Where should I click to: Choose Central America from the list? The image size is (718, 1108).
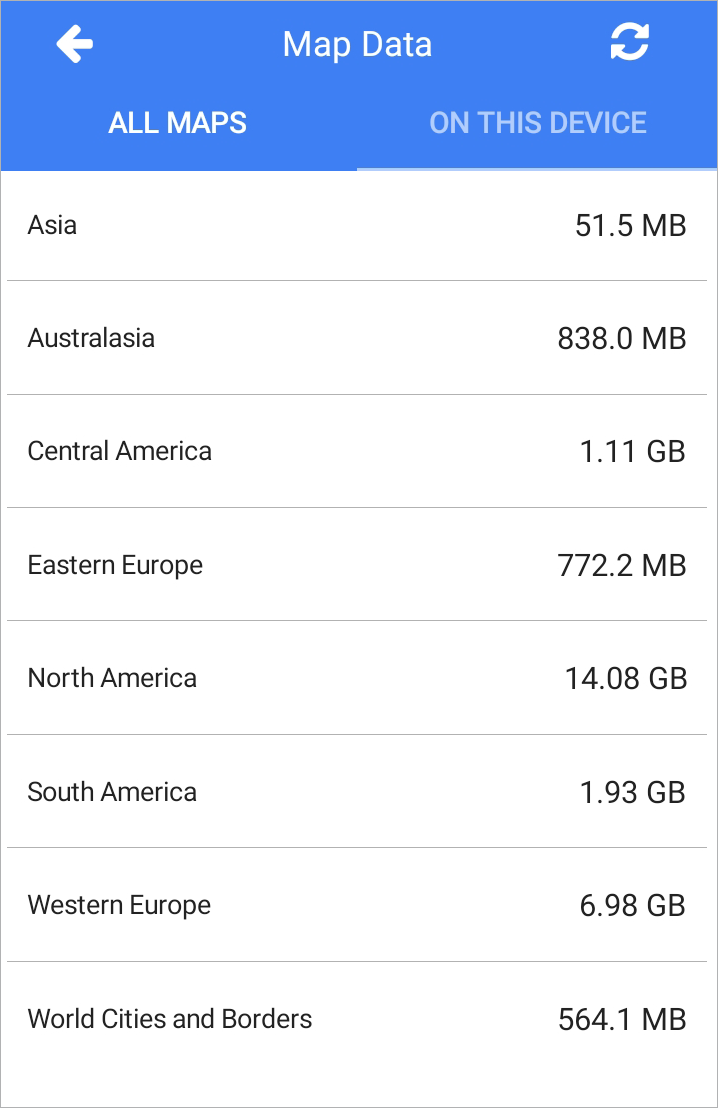tap(357, 451)
